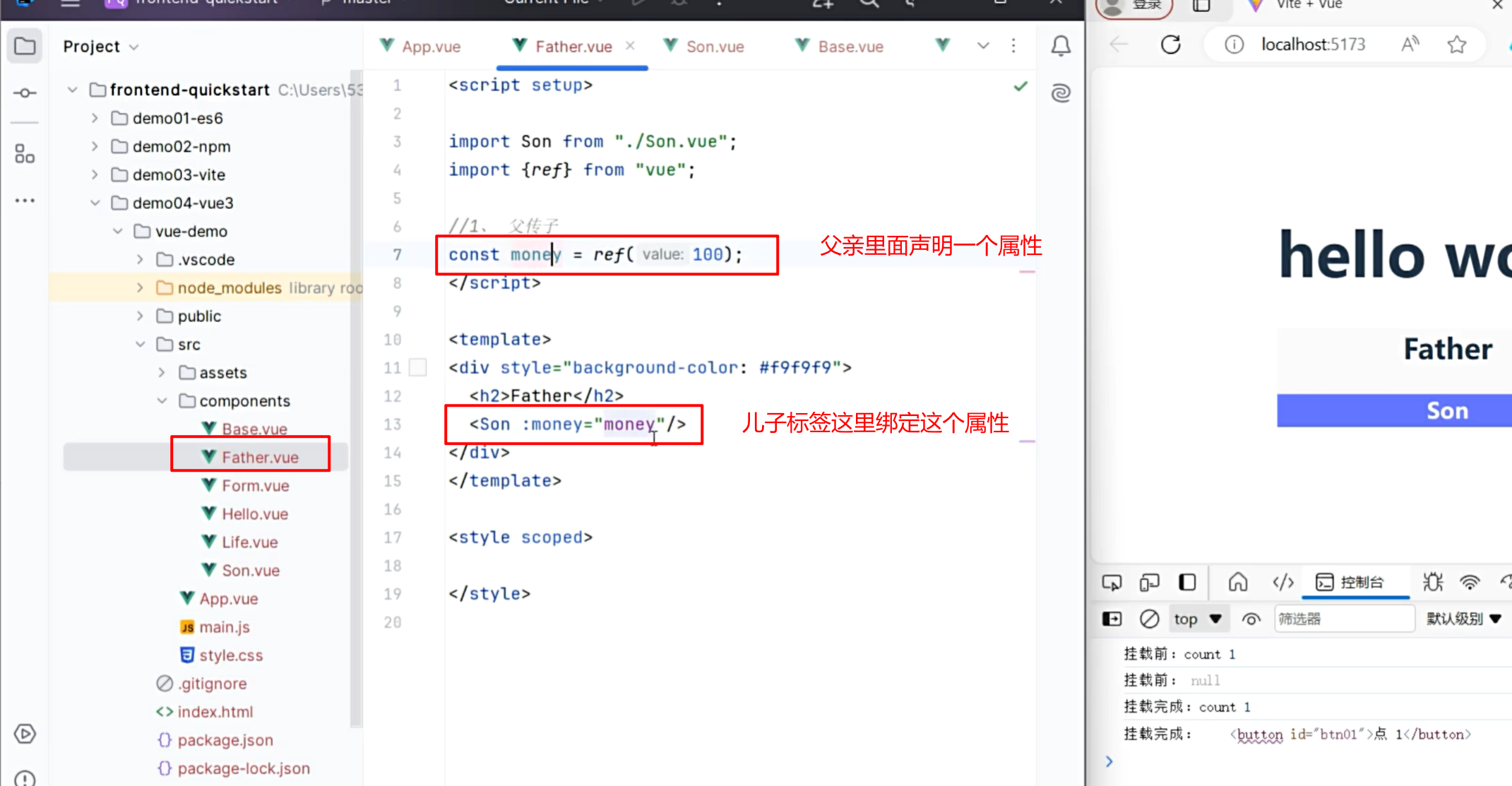Switch to the Son.vue editor tab

[x=704, y=47]
